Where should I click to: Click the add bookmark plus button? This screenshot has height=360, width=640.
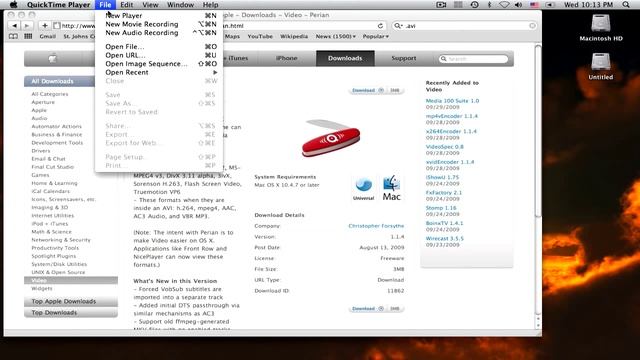click(x=44, y=25)
